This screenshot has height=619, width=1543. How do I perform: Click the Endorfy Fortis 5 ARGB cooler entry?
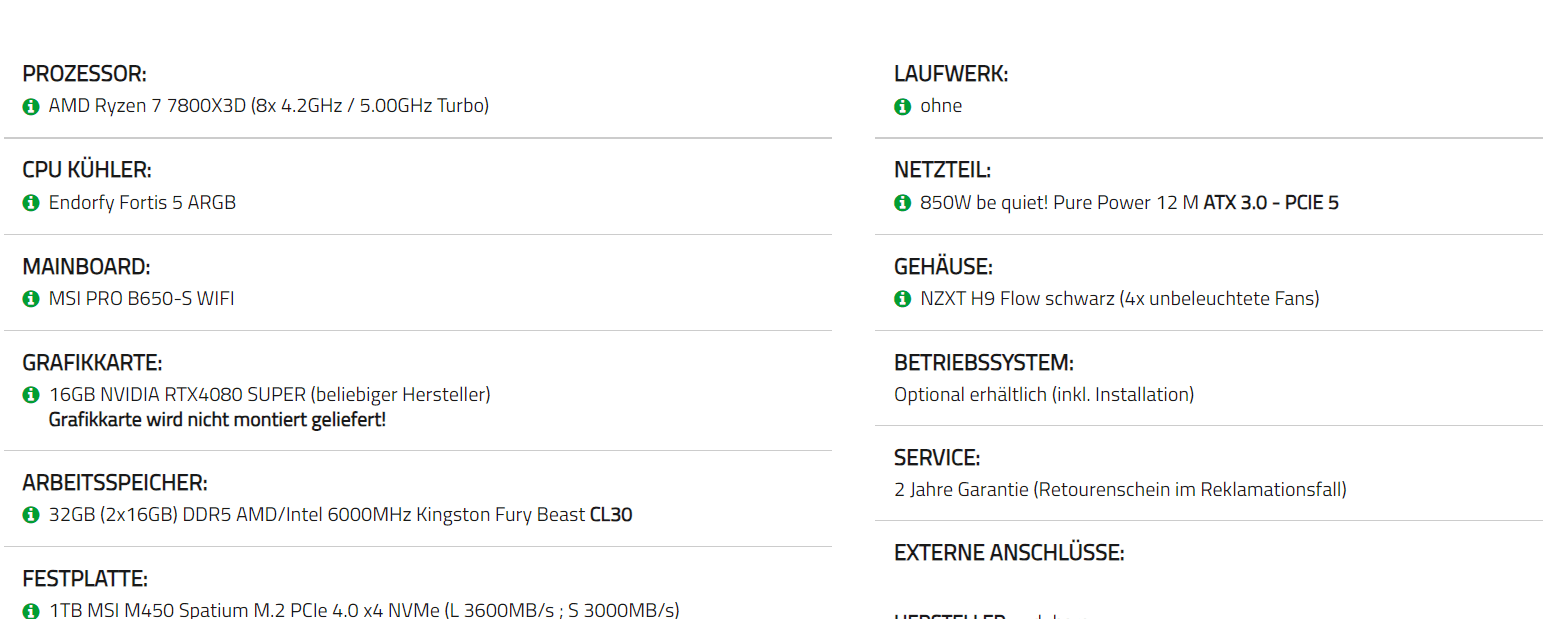tap(143, 202)
